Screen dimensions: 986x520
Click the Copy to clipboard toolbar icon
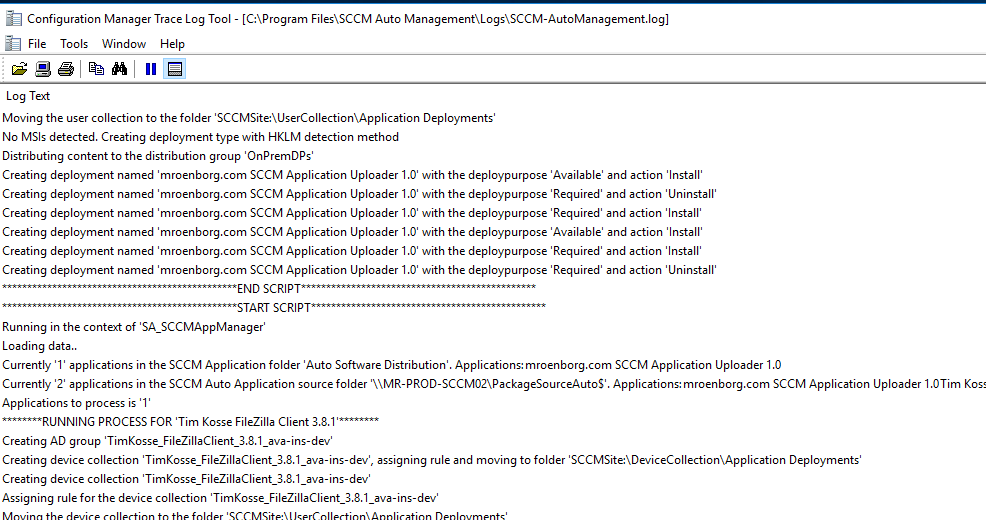pyautogui.click(x=96, y=69)
